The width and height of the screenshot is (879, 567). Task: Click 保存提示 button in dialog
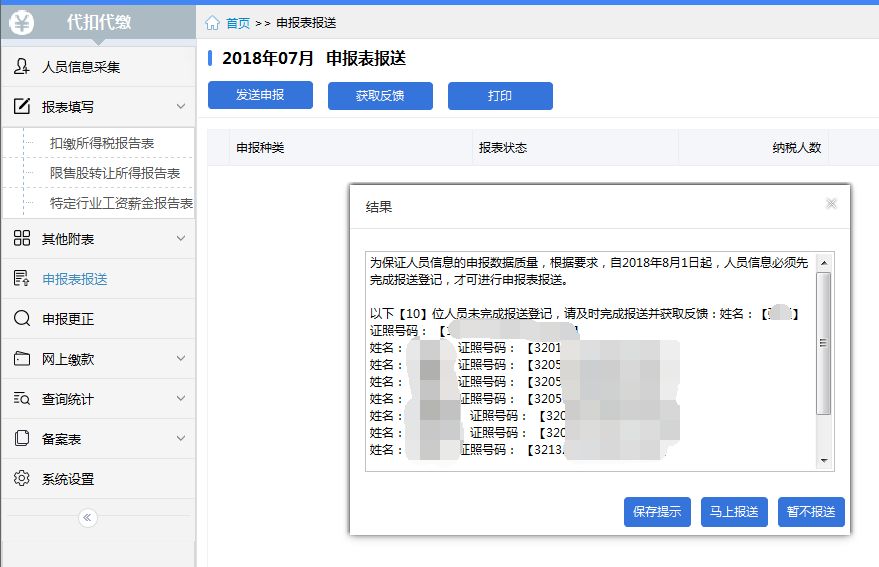coord(657,511)
